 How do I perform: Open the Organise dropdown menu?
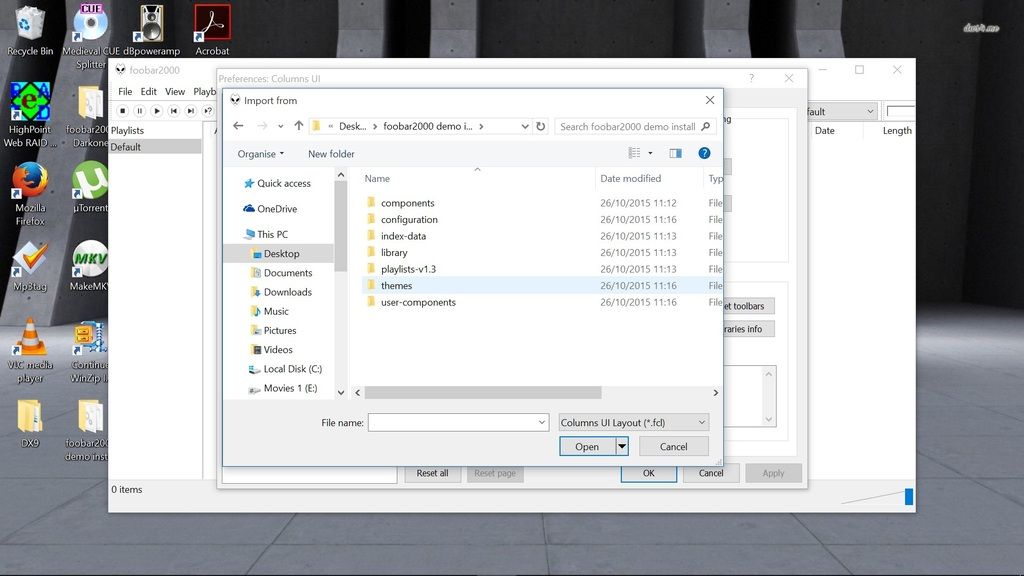point(261,154)
